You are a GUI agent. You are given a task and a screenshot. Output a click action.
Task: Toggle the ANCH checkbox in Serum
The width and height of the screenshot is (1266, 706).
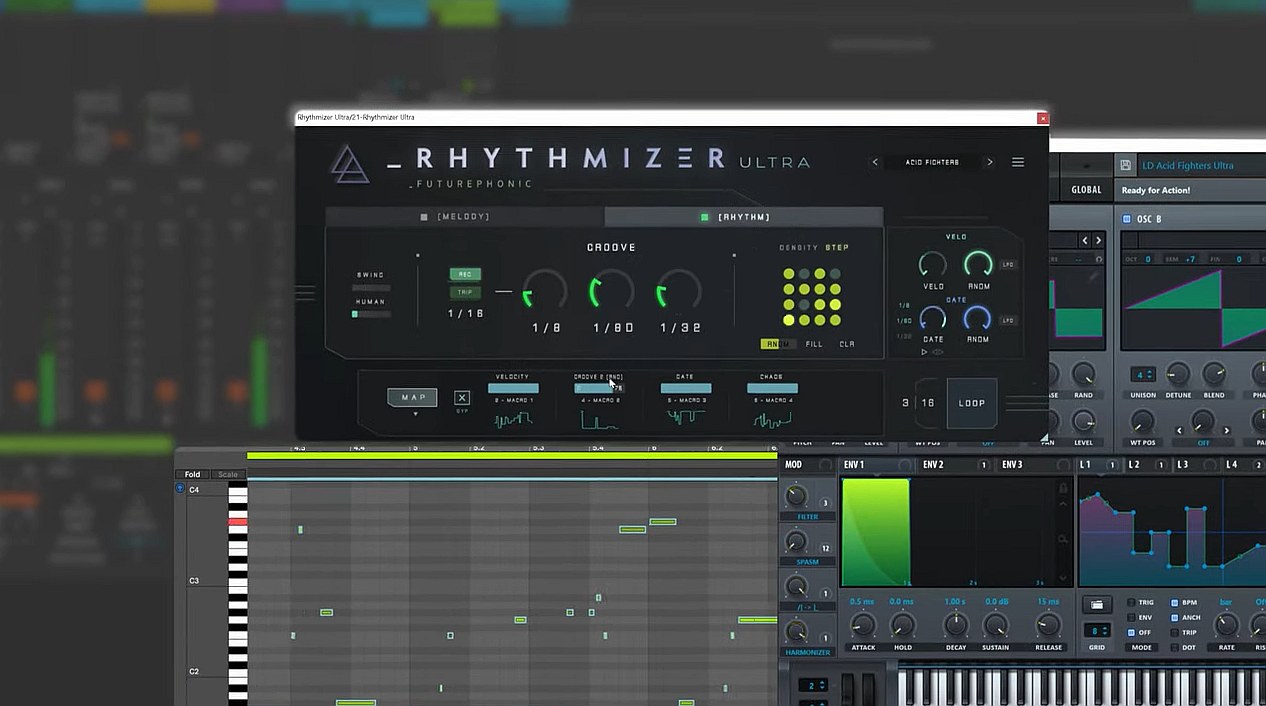pyautogui.click(x=1174, y=617)
